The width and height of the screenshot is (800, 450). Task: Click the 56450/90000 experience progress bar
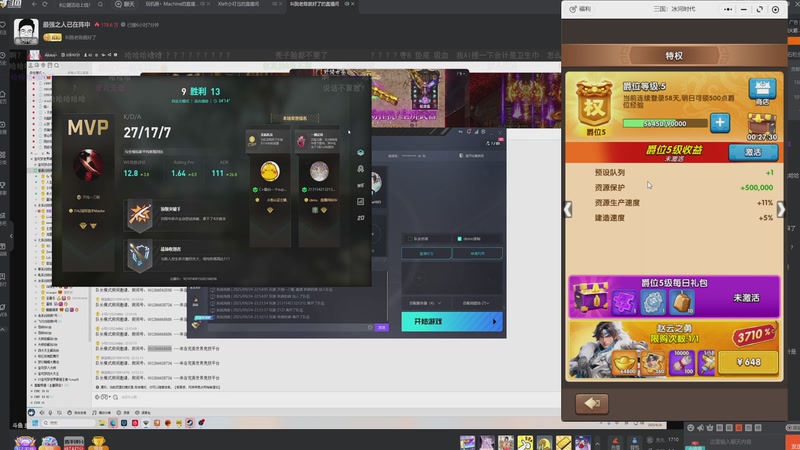665,123
